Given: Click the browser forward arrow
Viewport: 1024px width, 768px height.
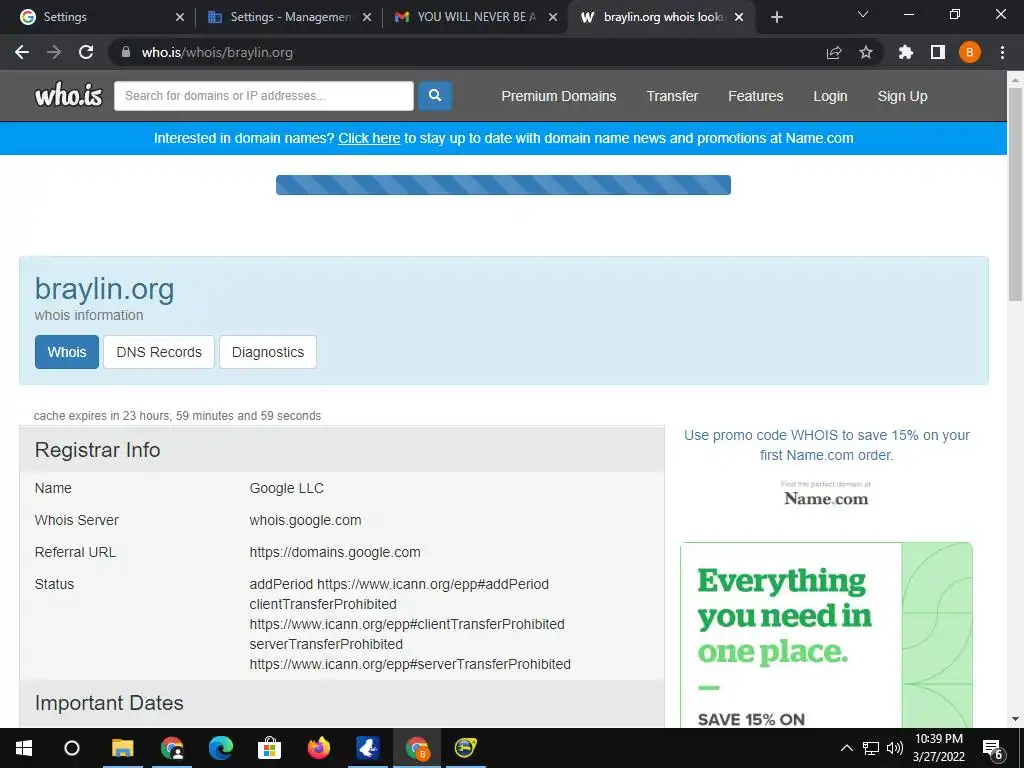Looking at the screenshot, I should click(54, 52).
